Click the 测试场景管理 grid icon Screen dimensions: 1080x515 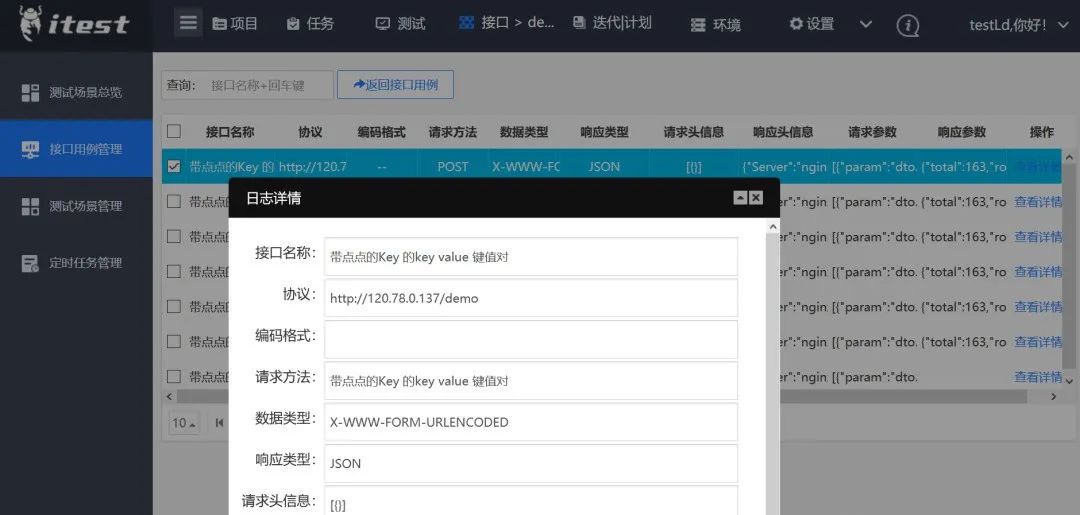coord(30,206)
